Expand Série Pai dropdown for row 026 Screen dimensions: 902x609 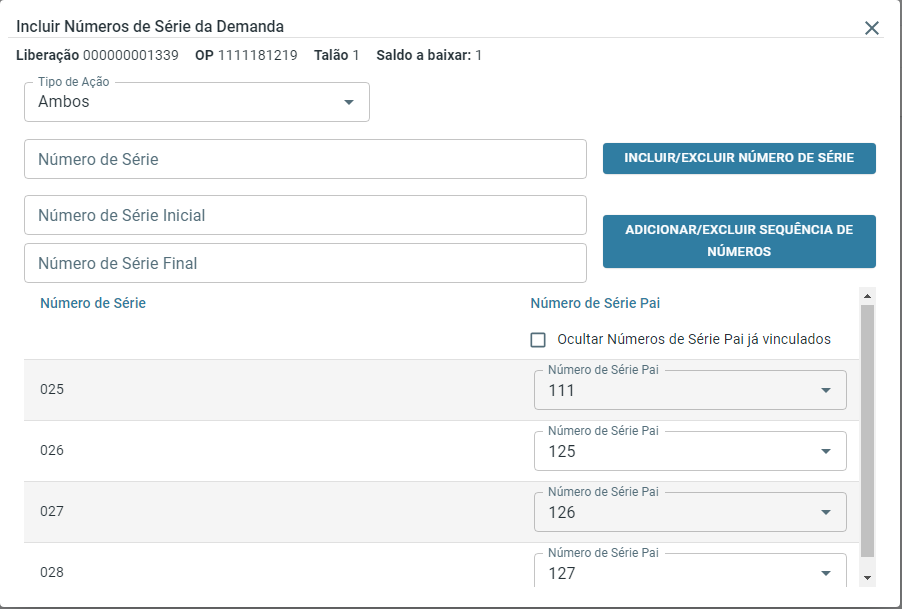point(690,451)
